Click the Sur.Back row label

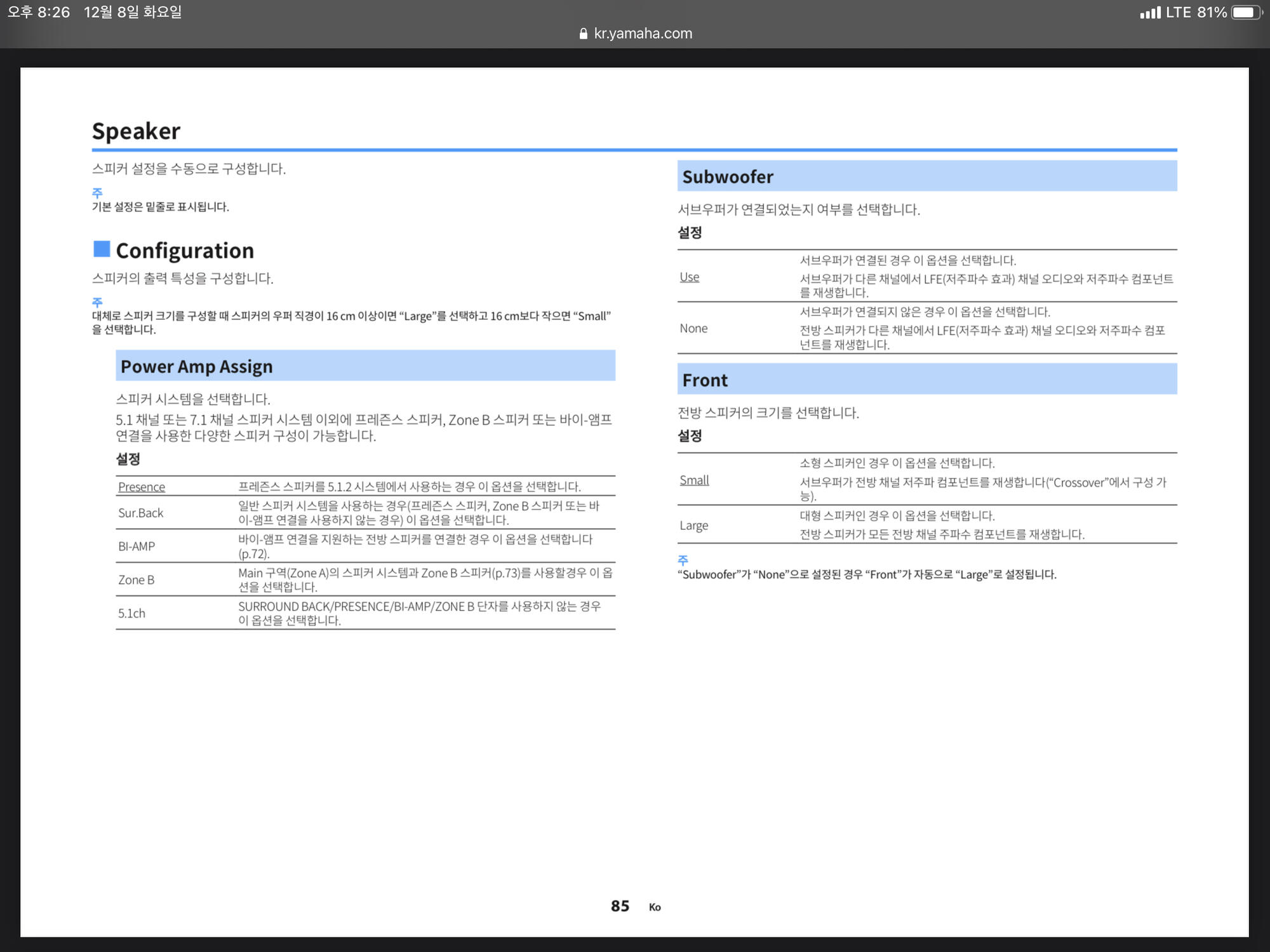pos(141,513)
